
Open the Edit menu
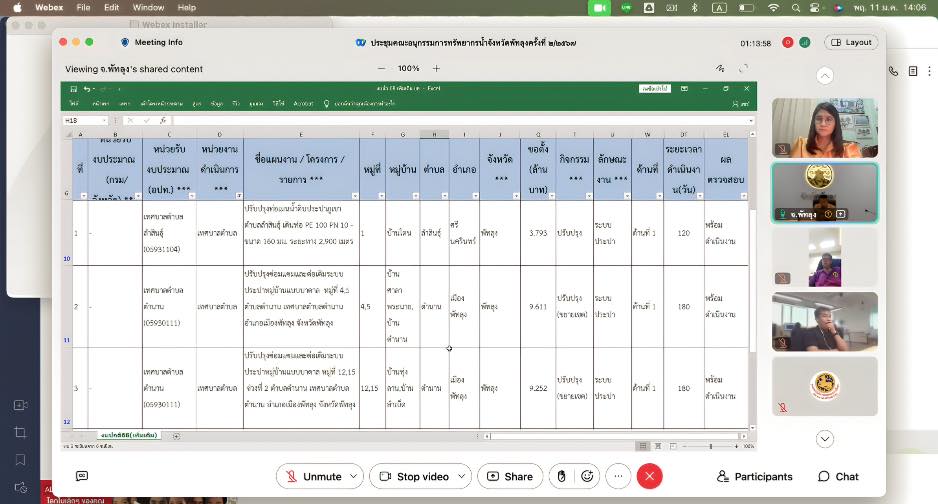click(x=111, y=8)
